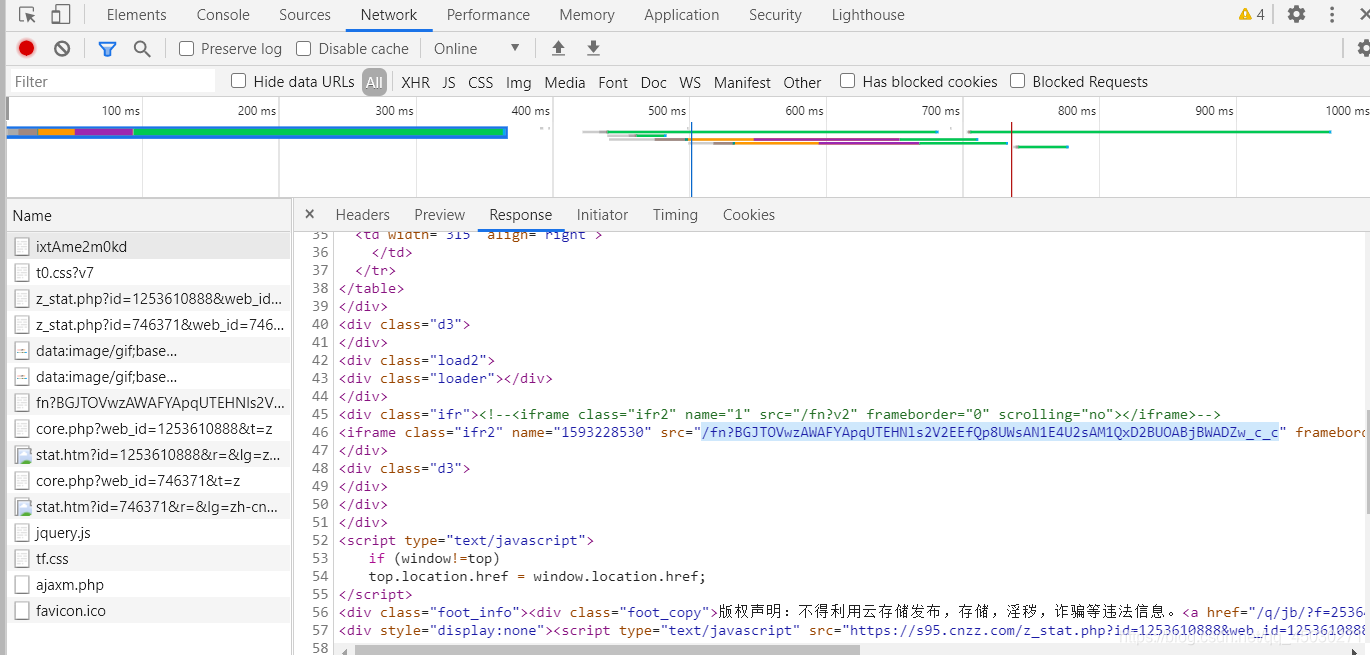
Task: Click the image icon beside stat.htm?id=1253610888
Action: click(22, 455)
